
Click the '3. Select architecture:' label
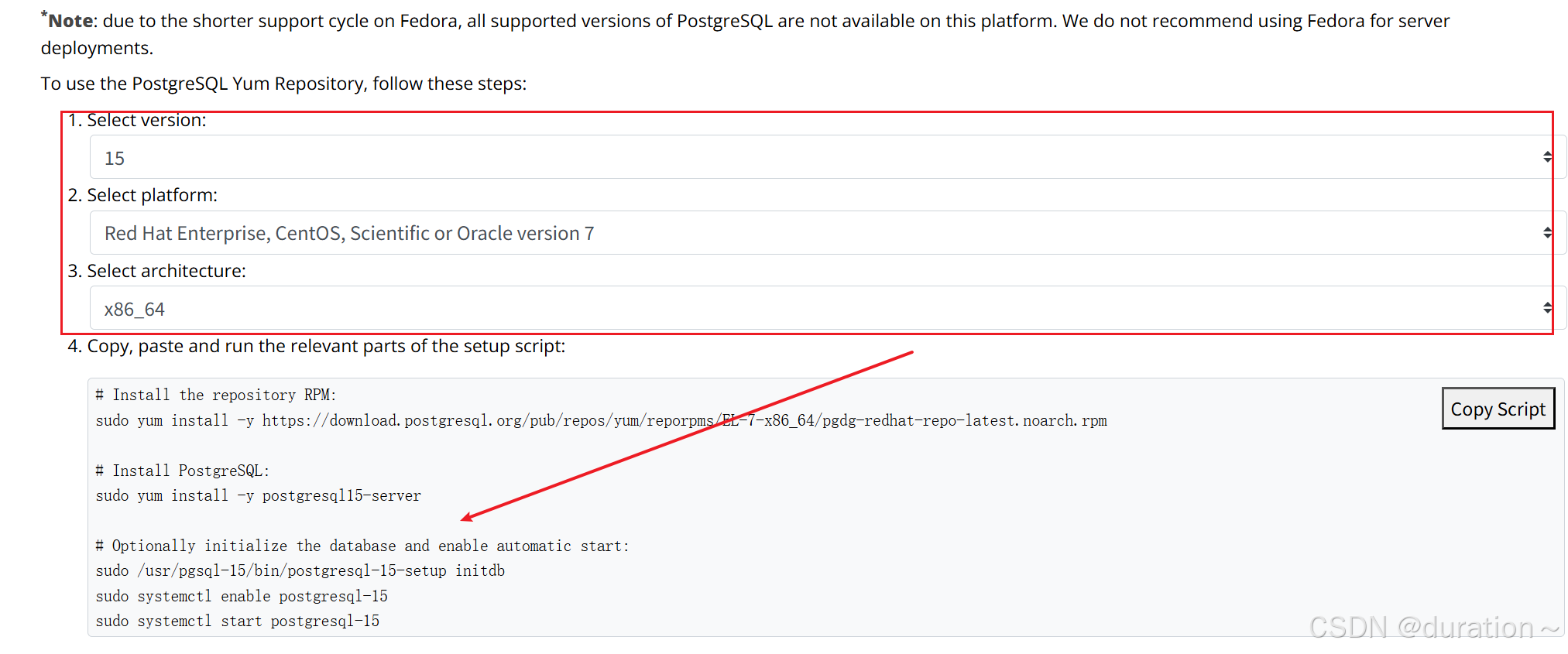click(x=156, y=271)
